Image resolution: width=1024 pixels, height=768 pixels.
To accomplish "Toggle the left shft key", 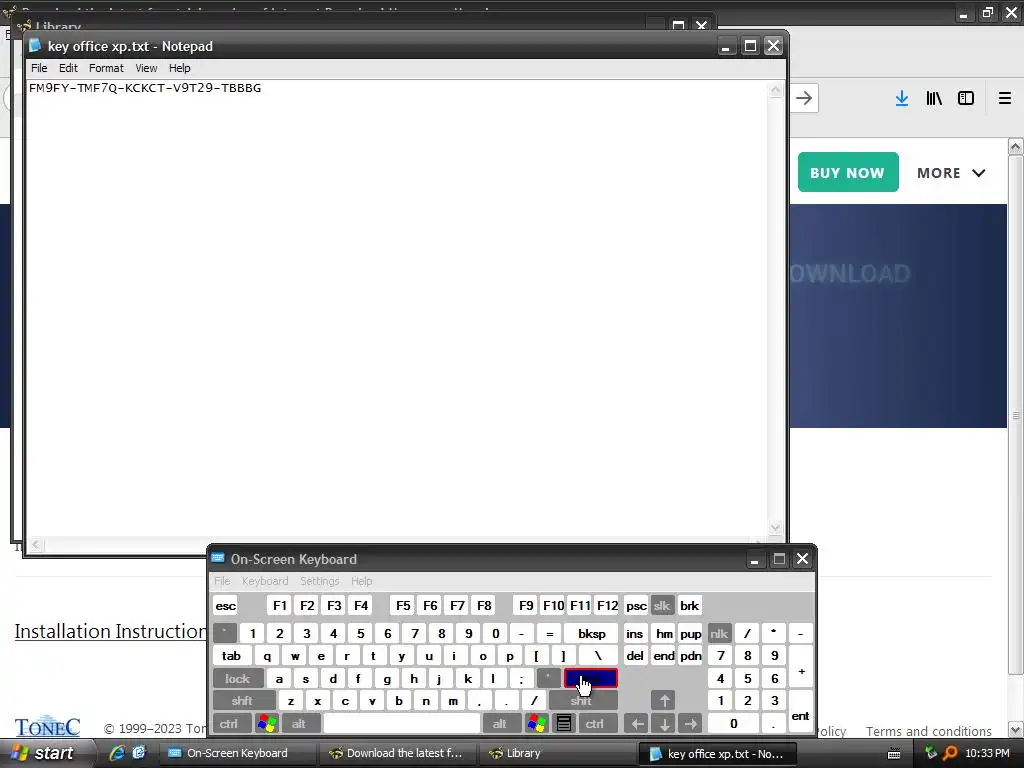I will 242,701.
